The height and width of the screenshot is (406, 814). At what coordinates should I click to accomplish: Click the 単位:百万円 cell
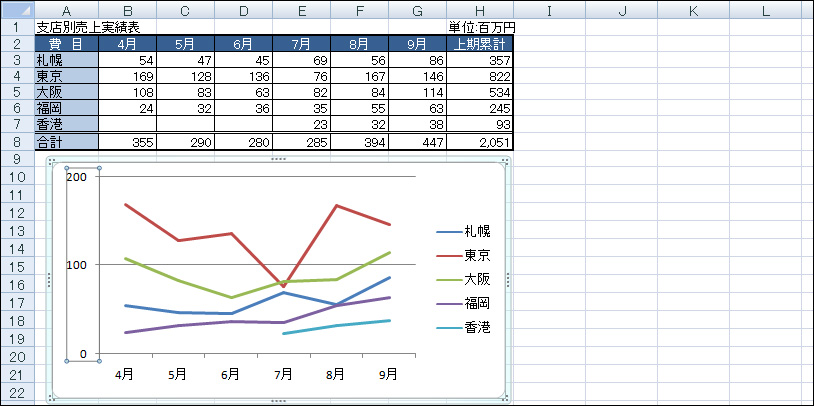click(480, 27)
